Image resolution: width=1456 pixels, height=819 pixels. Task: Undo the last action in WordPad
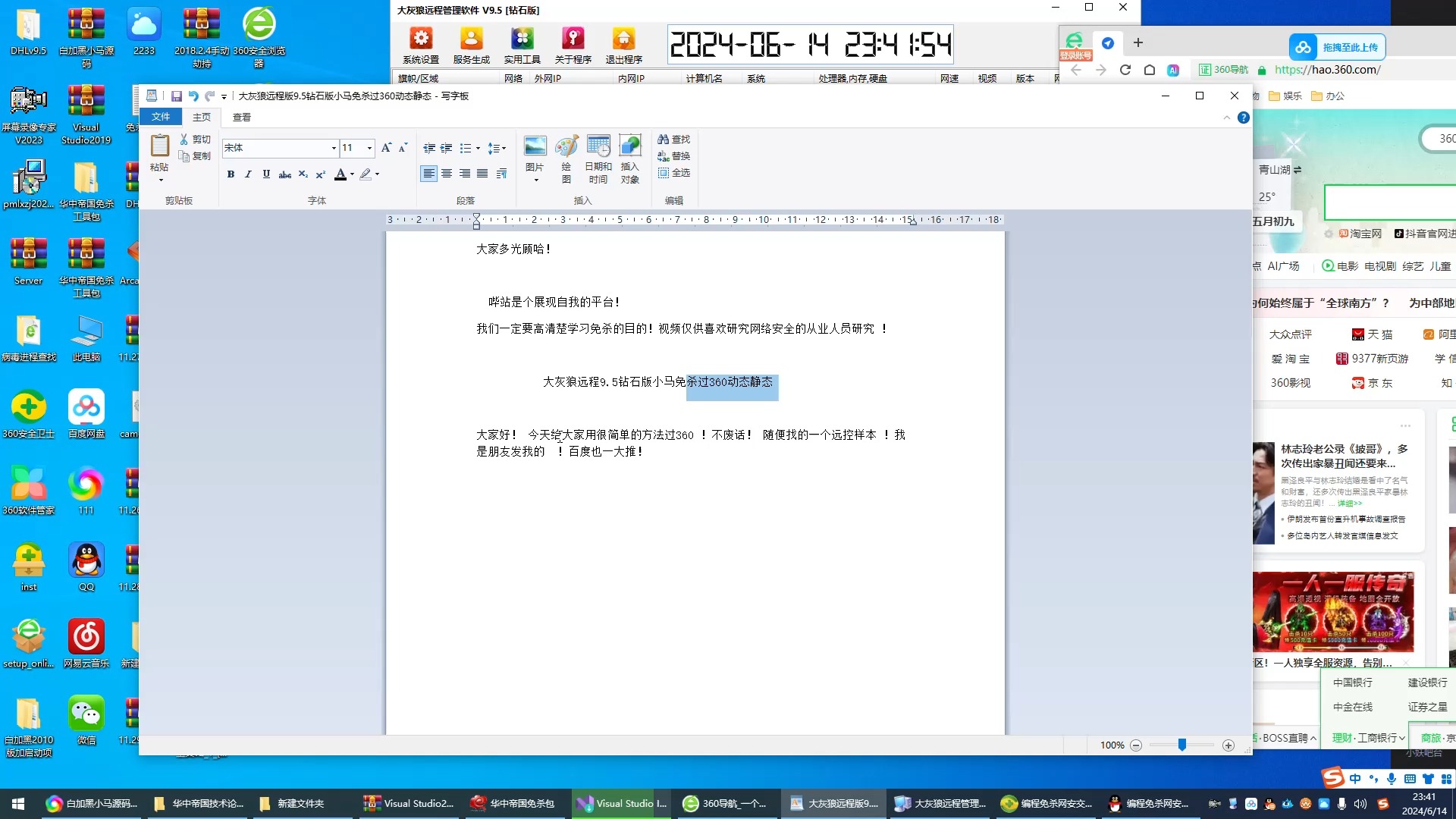(x=193, y=96)
